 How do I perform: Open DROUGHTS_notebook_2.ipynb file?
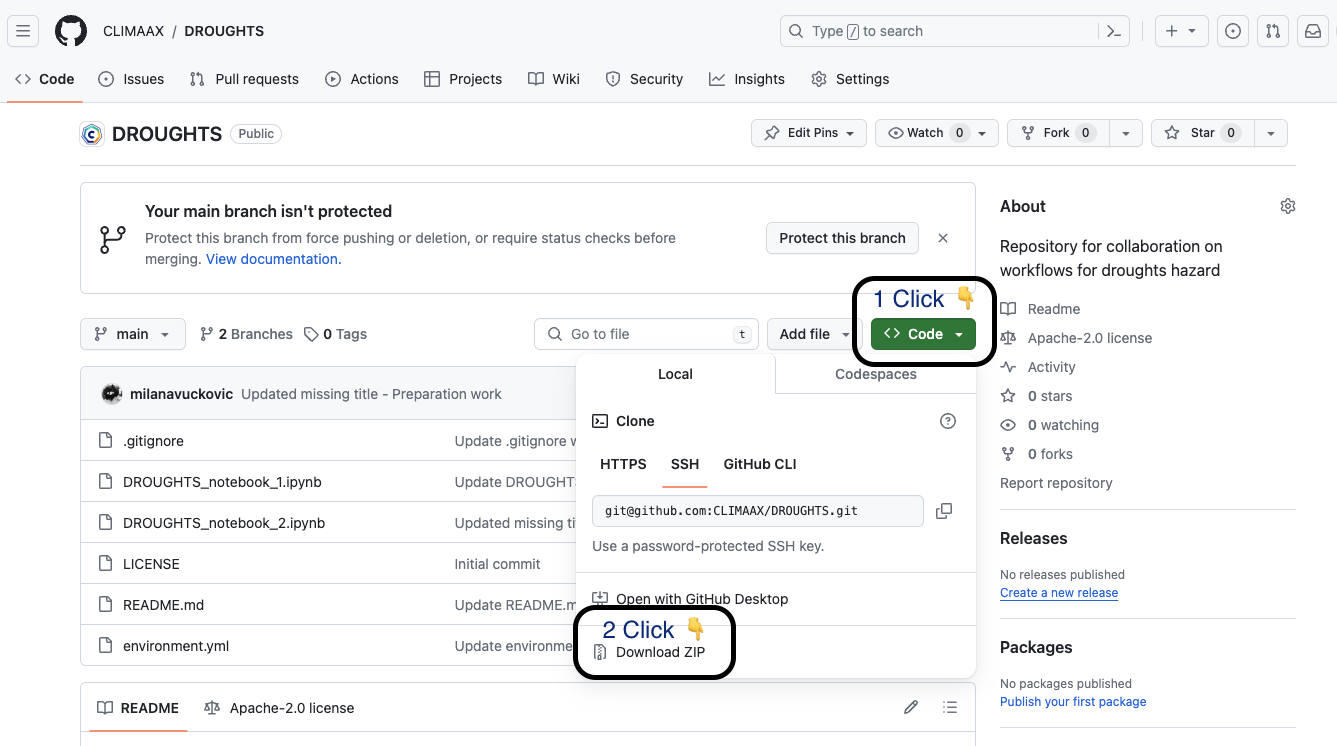[224, 523]
